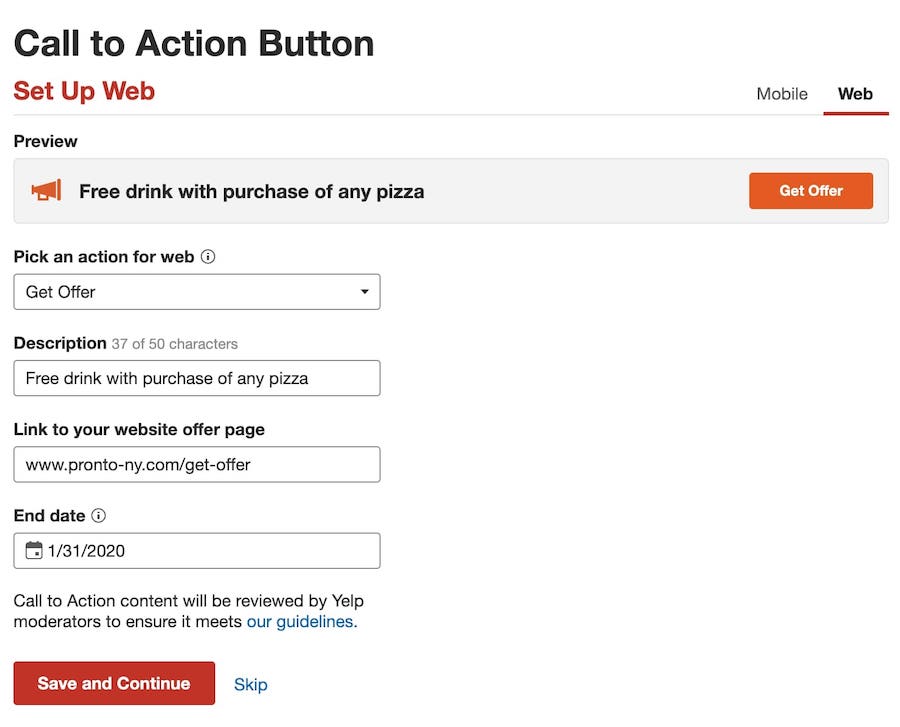The height and width of the screenshot is (727, 900).
Task: Expand the Pick an action selector
Action: [197, 291]
